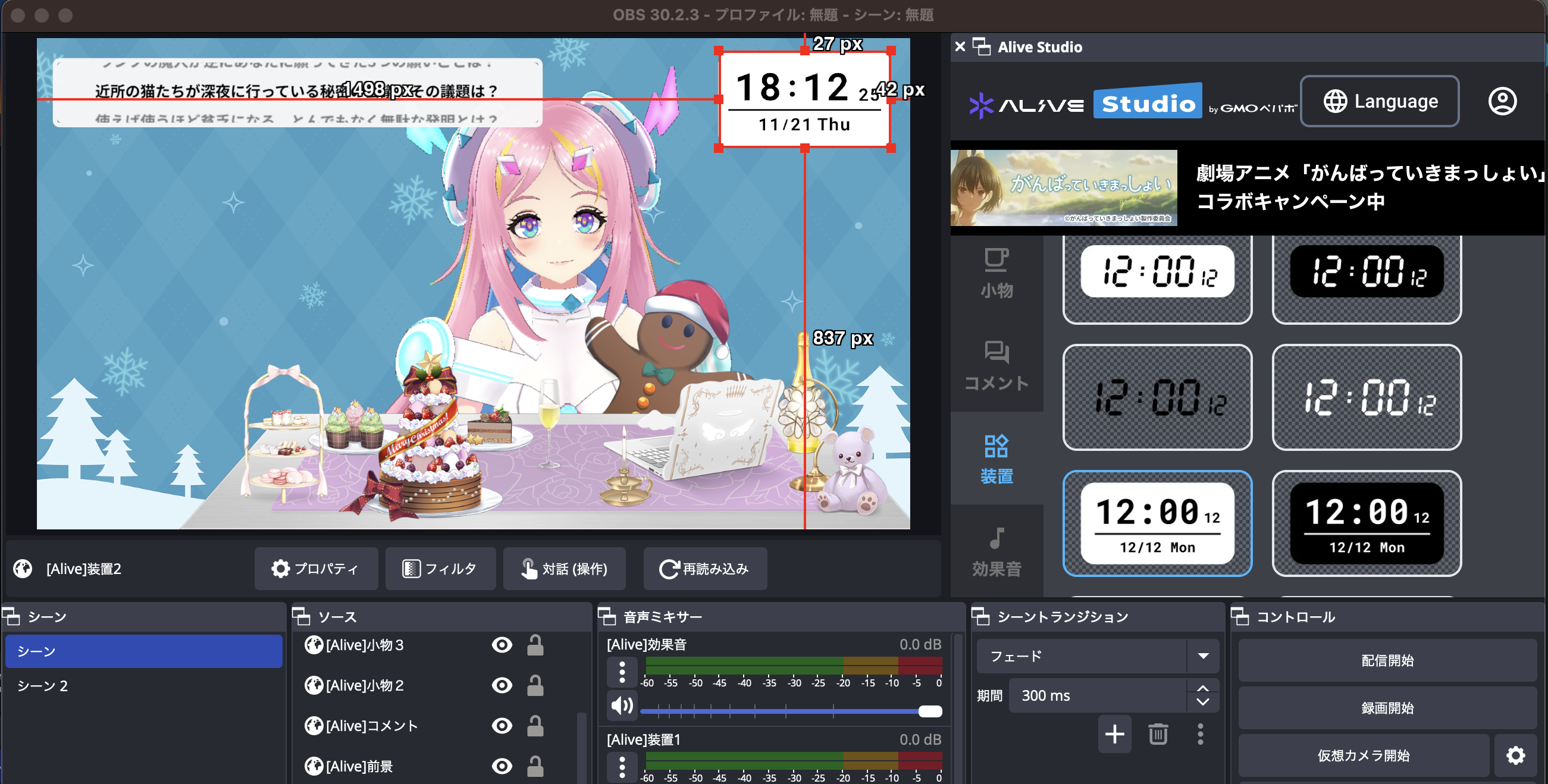Open the がんばっていきまっしょい campaign banner

tap(1248, 187)
